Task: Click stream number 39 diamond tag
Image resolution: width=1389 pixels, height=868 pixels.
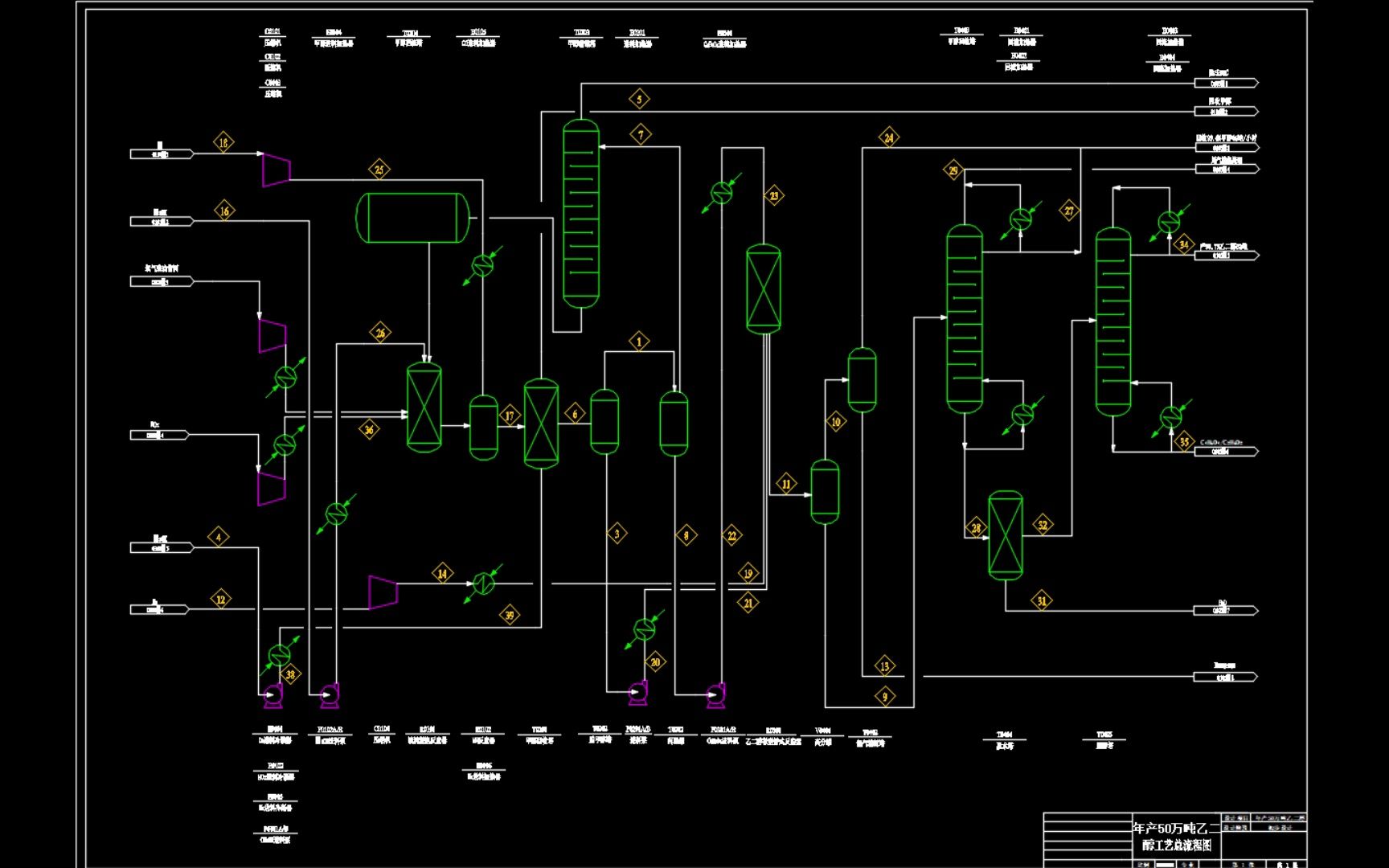Action: pyautogui.click(x=509, y=615)
